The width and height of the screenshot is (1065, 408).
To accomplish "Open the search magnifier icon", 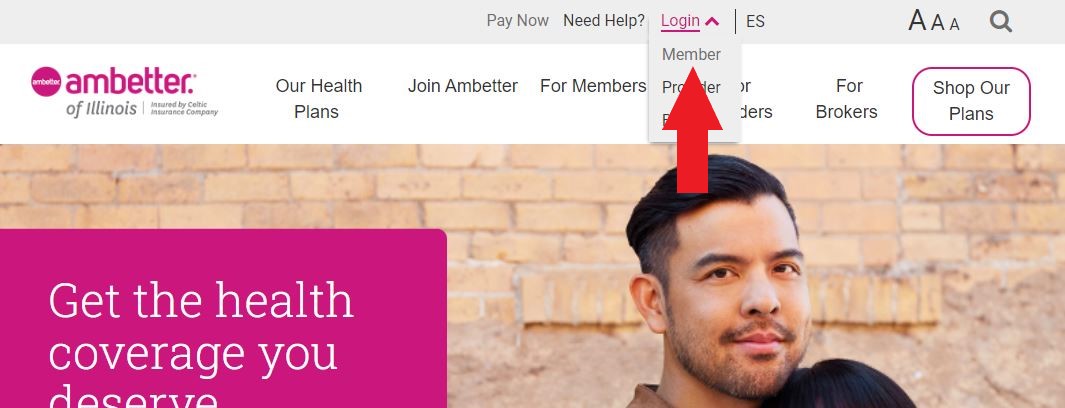I will pyautogui.click(x=1000, y=22).
